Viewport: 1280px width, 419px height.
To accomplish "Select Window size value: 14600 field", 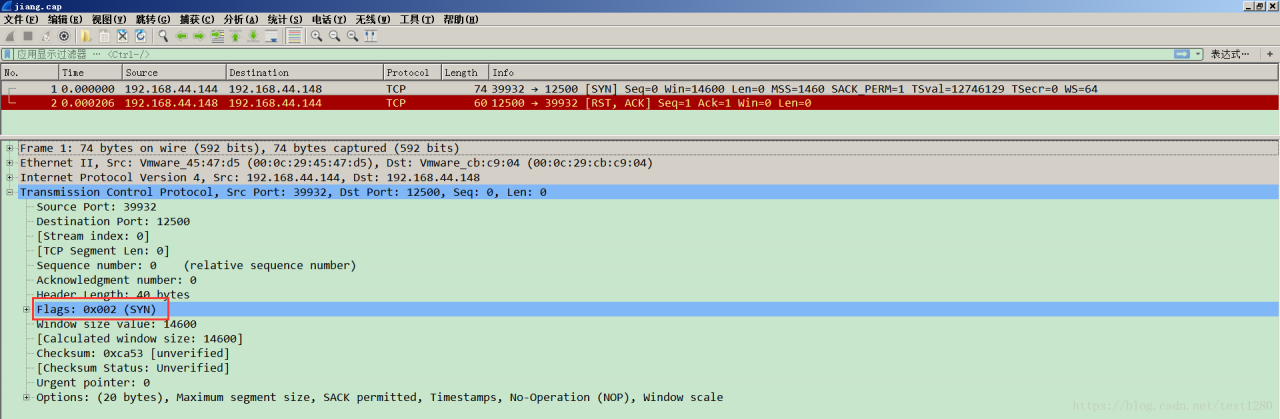I will (x=116, y=324).
